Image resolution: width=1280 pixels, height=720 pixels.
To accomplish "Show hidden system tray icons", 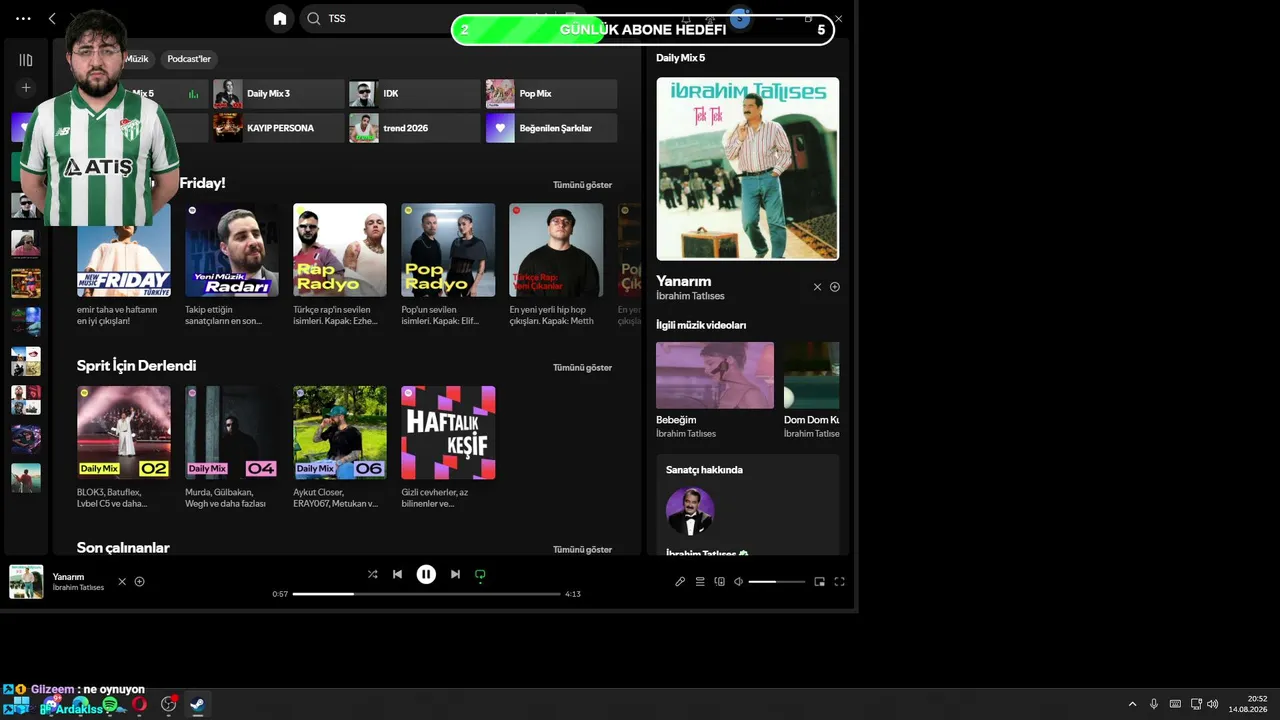I will [1132, 704].
